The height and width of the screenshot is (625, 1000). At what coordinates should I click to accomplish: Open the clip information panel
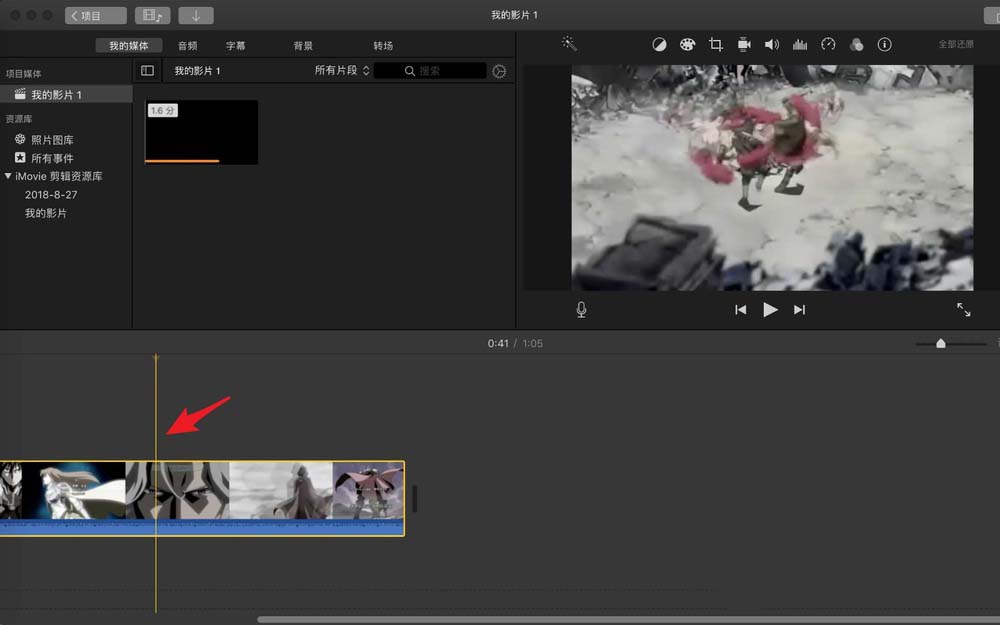pos(884,44)
